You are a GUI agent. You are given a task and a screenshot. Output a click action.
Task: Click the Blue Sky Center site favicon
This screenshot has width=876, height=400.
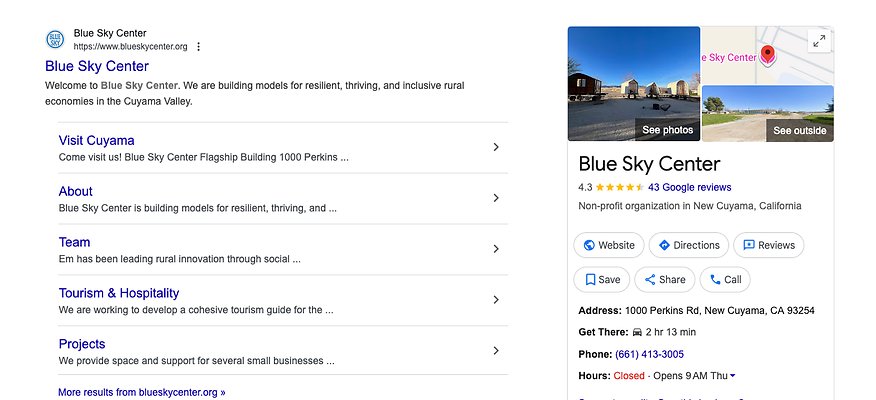[x=55, y=39]
